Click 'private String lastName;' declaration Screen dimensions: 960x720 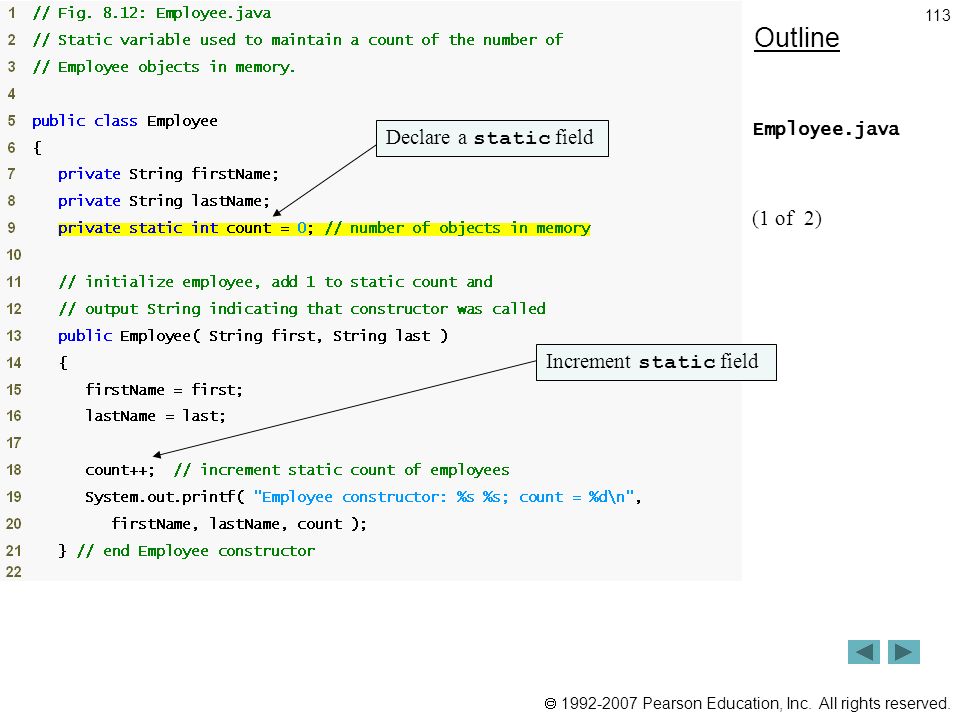click(163, 201)
